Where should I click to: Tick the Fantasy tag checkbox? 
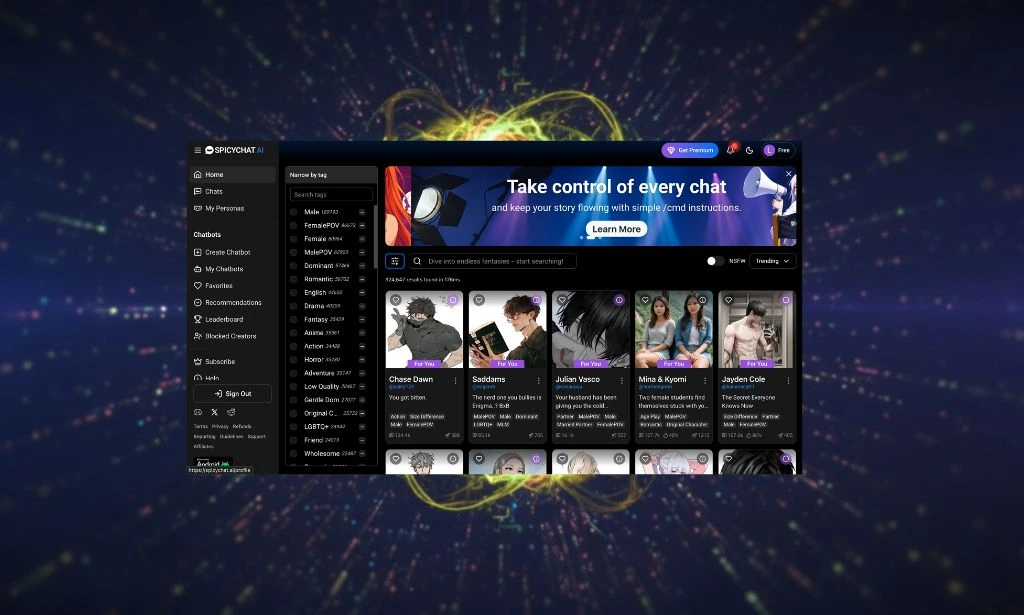tap(294, 319)
